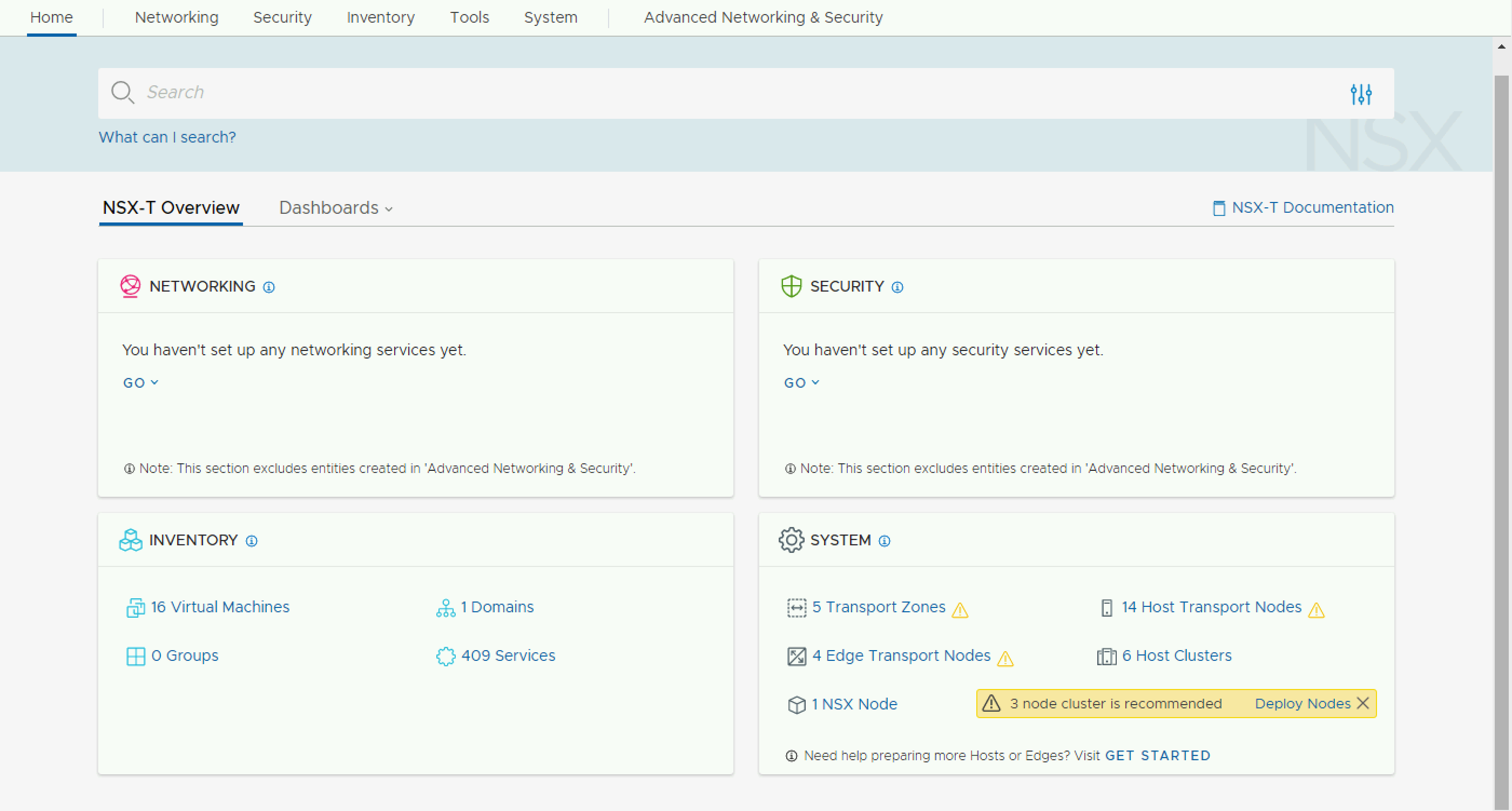The image size is (1512, 811).
Task: Click the search filter sliders icon
Action: (x=1361, y=94)
